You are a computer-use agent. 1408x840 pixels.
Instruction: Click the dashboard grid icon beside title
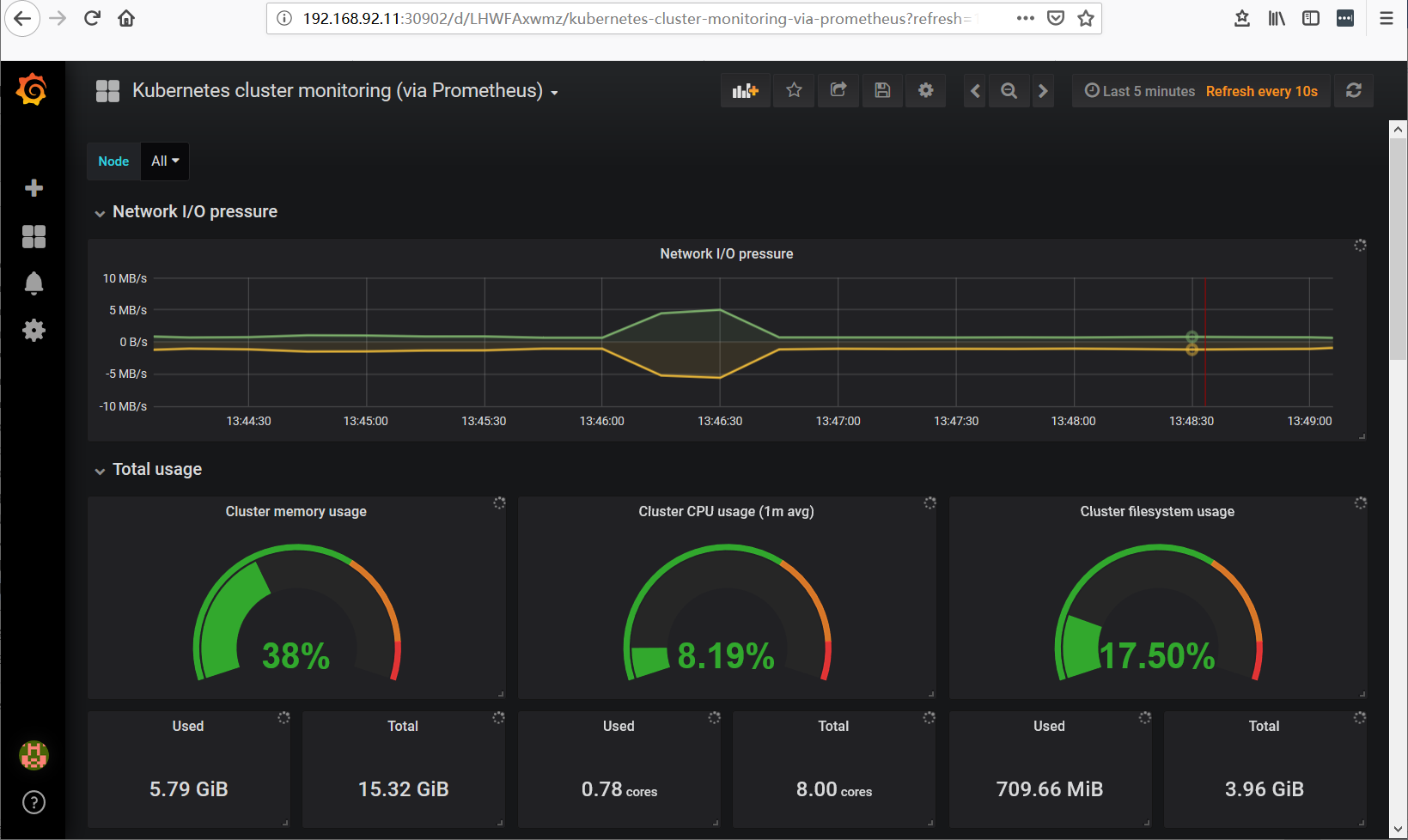click(x=107, y=90)
